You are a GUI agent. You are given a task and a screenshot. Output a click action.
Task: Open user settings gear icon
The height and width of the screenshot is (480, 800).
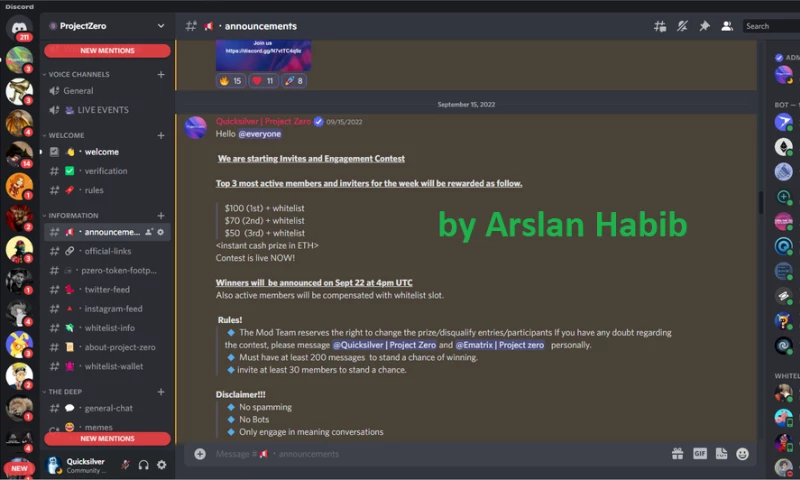tap(161, 464)
